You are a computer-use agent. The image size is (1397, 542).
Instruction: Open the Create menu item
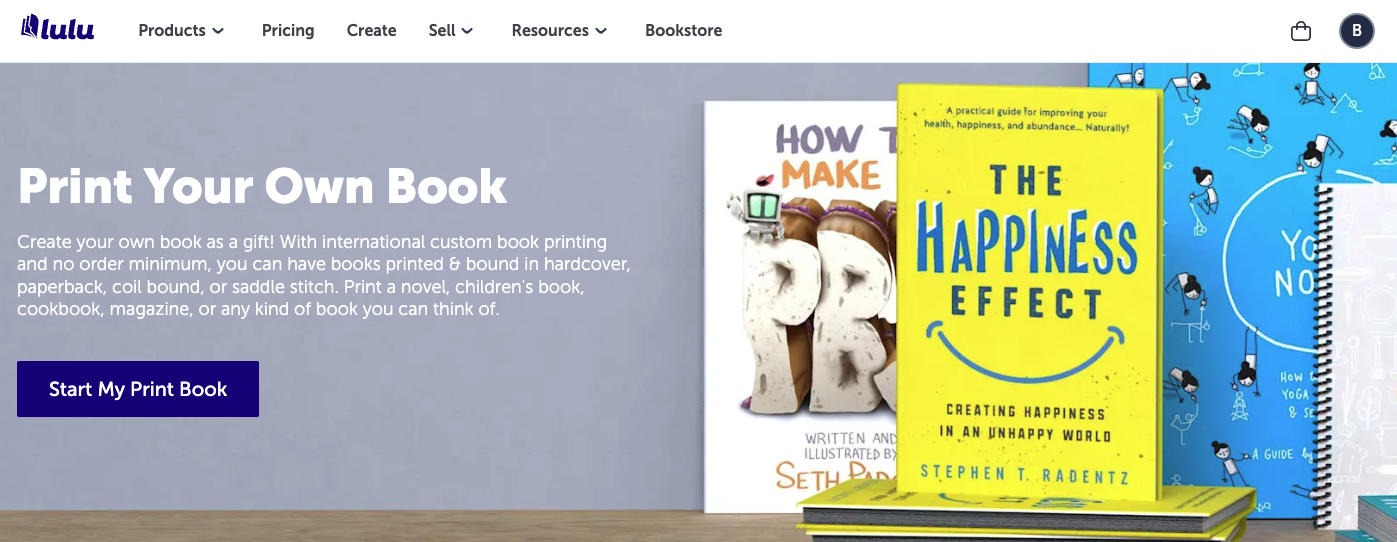[x=371, y=30]
